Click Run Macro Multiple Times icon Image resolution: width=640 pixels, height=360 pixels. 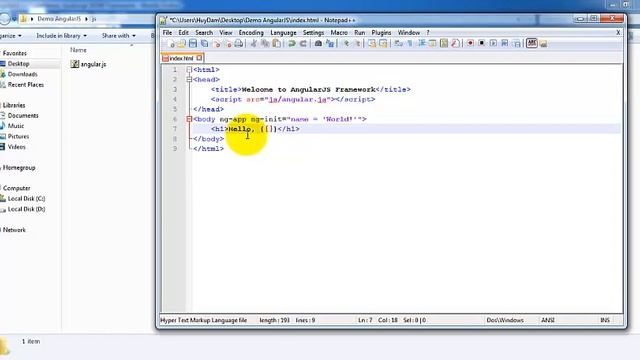pyautogui.click(x=504, y=43)
